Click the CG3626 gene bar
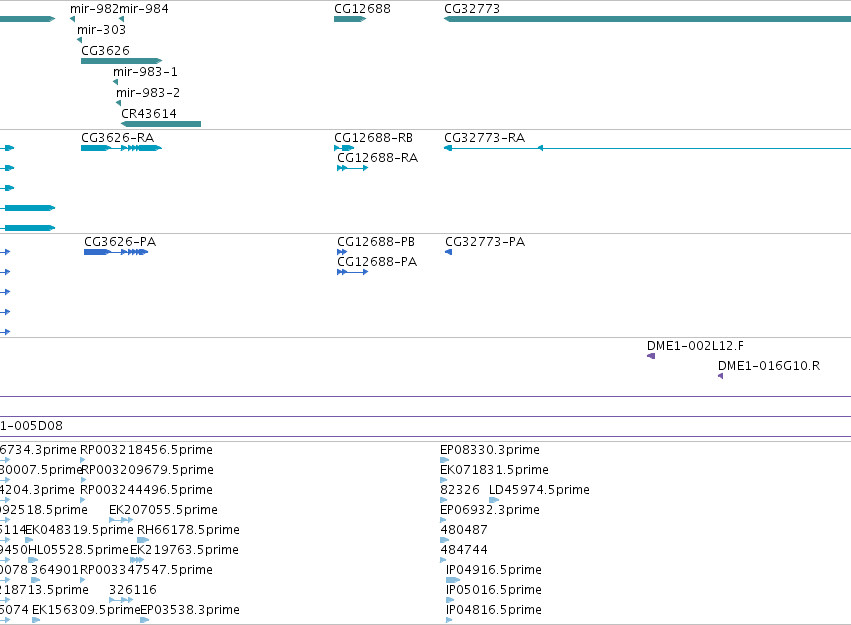The image size is (851, 625). [122, 61]
